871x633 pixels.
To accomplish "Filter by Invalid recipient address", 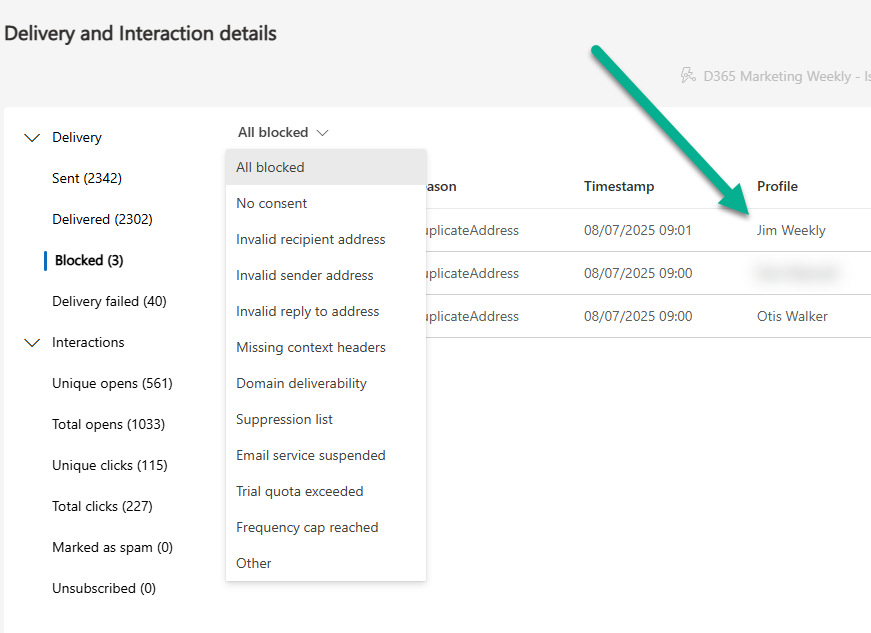I will pos(311,239).
